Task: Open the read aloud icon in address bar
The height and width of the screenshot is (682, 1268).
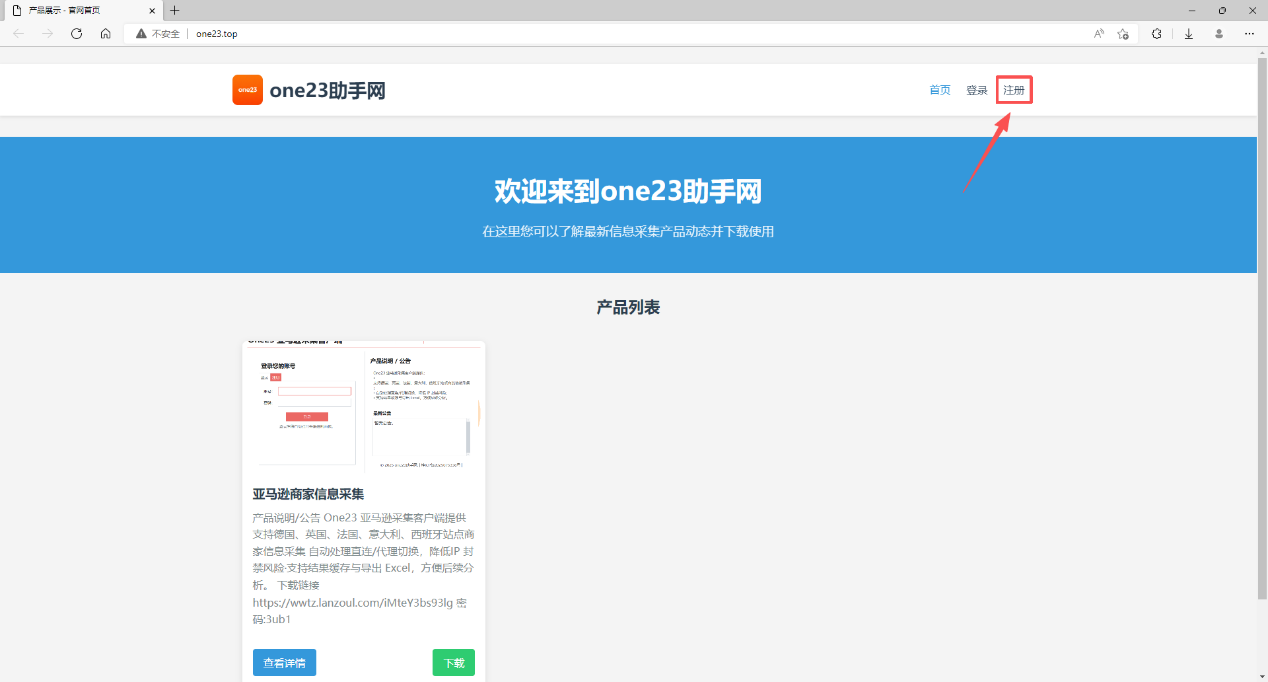Action: tap(1099, 33)
